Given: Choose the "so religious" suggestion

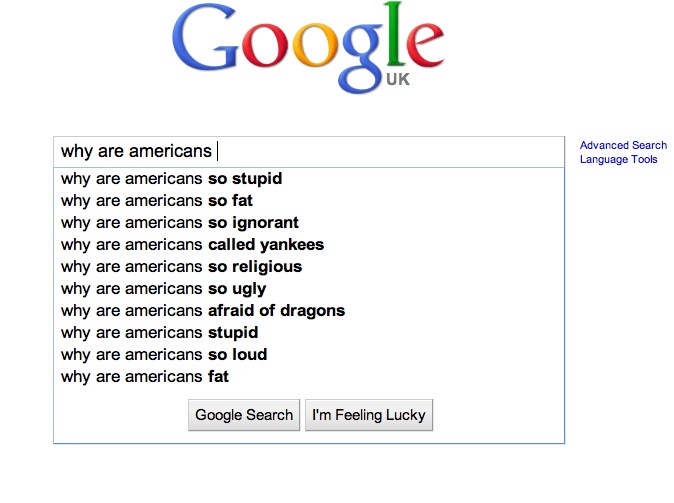Looking at the screenshot, I should tap(181, 267).
